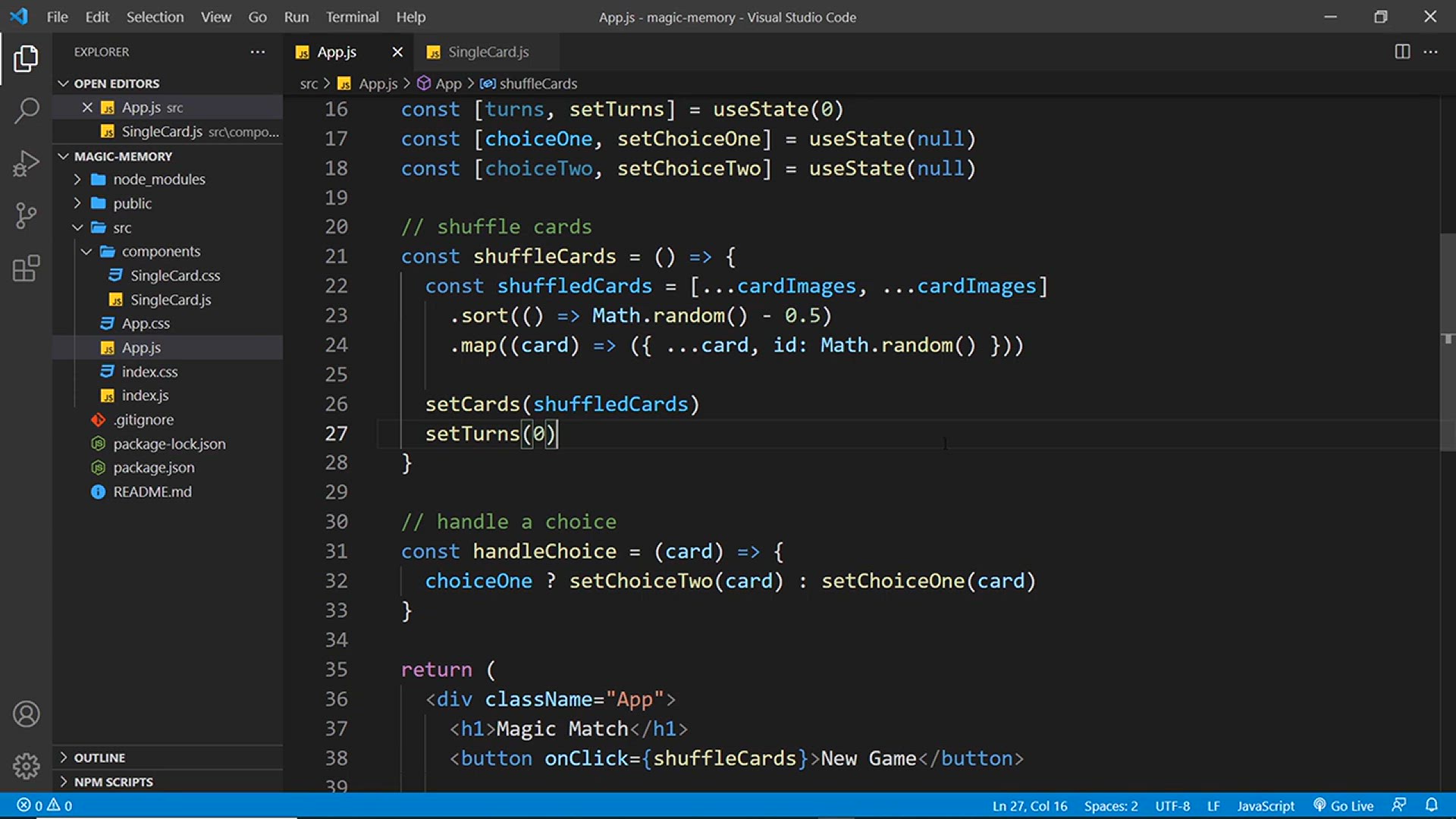Open the Go menu
Image resolution: width=1456 pixels, height=819 pixels.
pos(257,17)
